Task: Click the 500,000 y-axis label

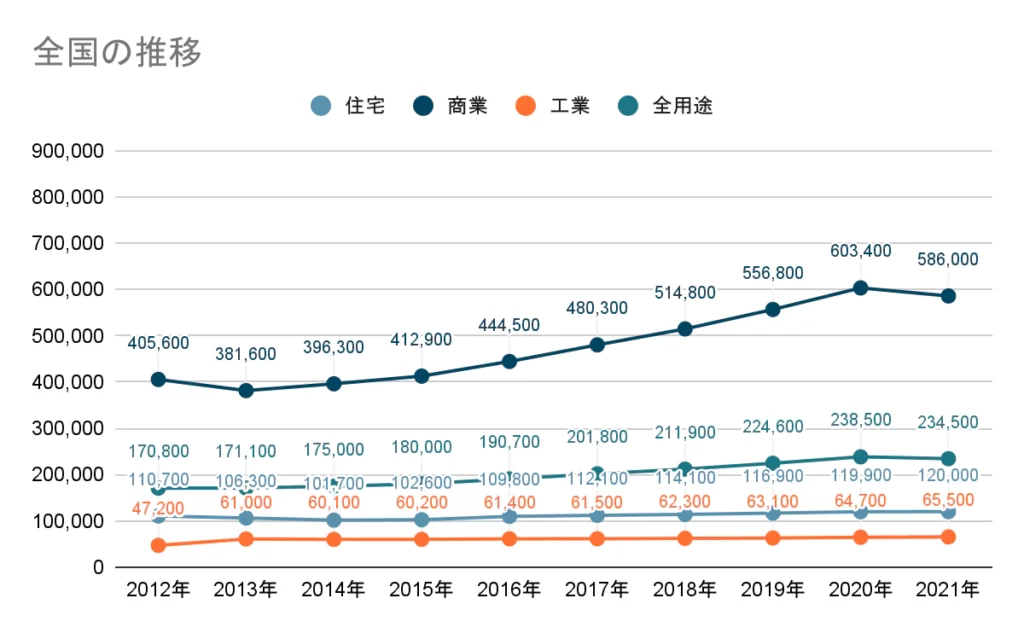Action: (68, 336)
